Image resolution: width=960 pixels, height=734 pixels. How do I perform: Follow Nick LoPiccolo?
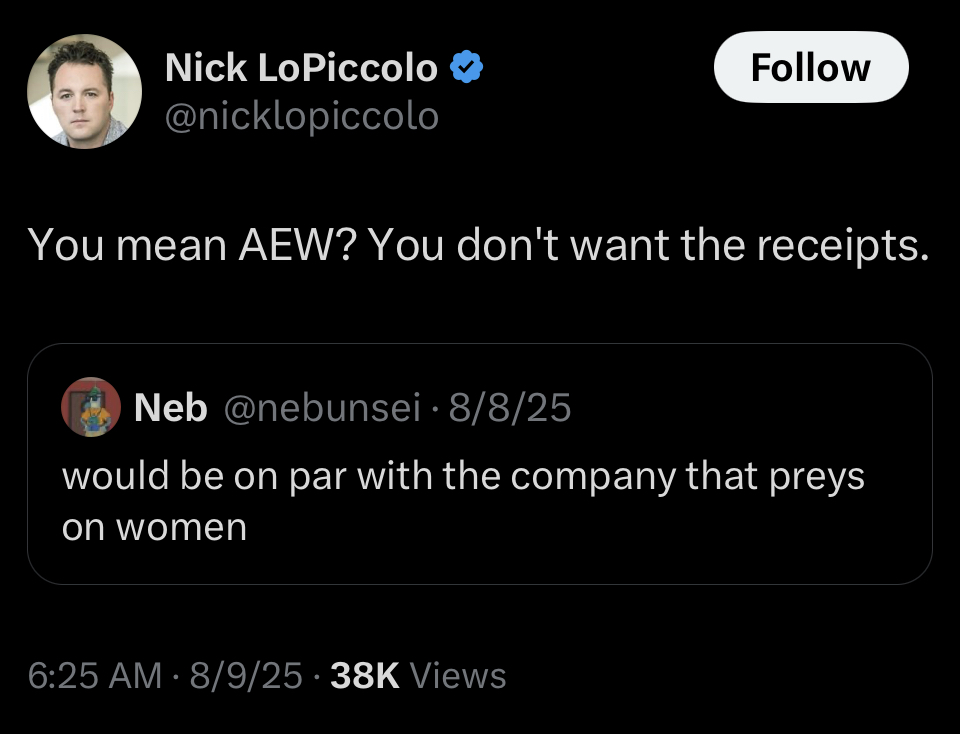click(810, 67)
